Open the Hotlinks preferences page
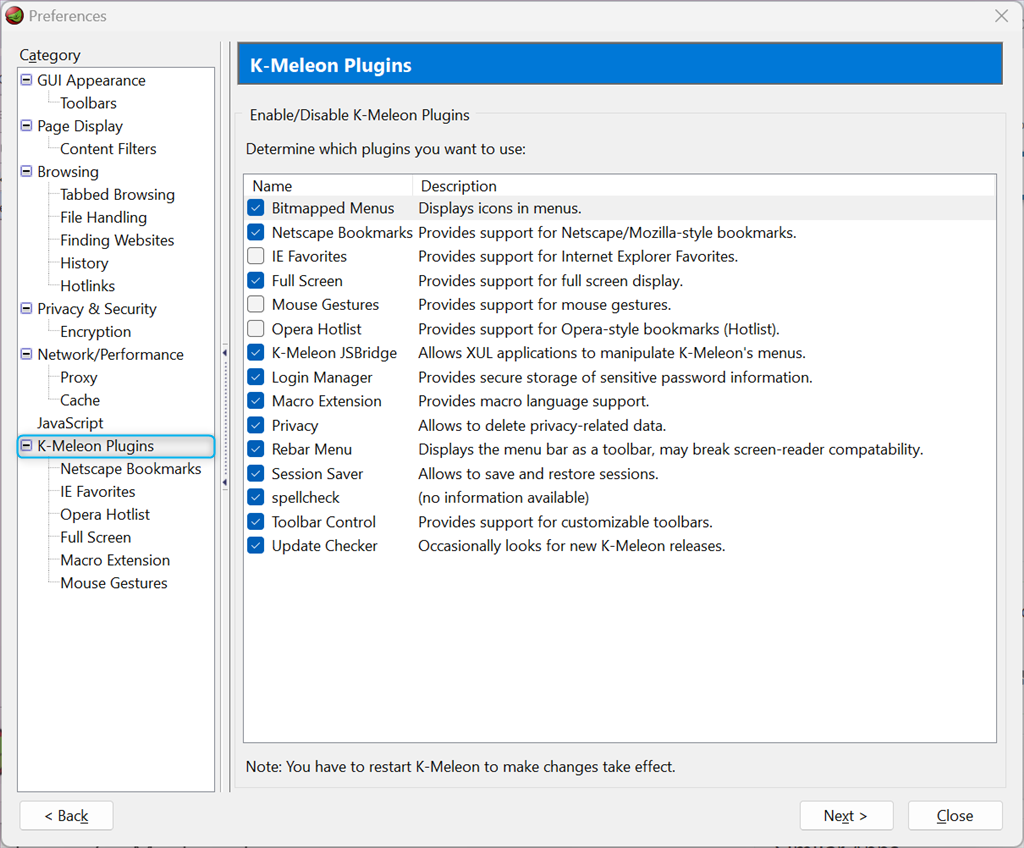Viewport: 1024px width, 848px height. click(88, 286)
